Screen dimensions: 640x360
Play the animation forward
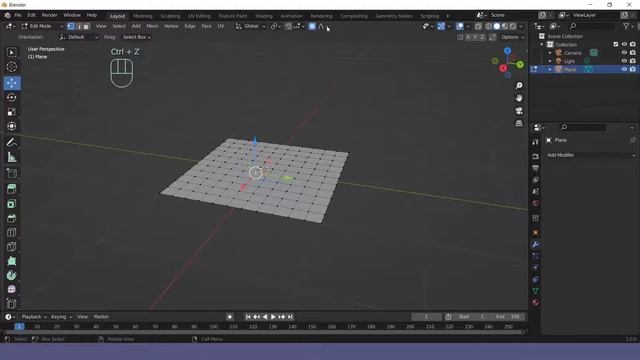(273, 317)
